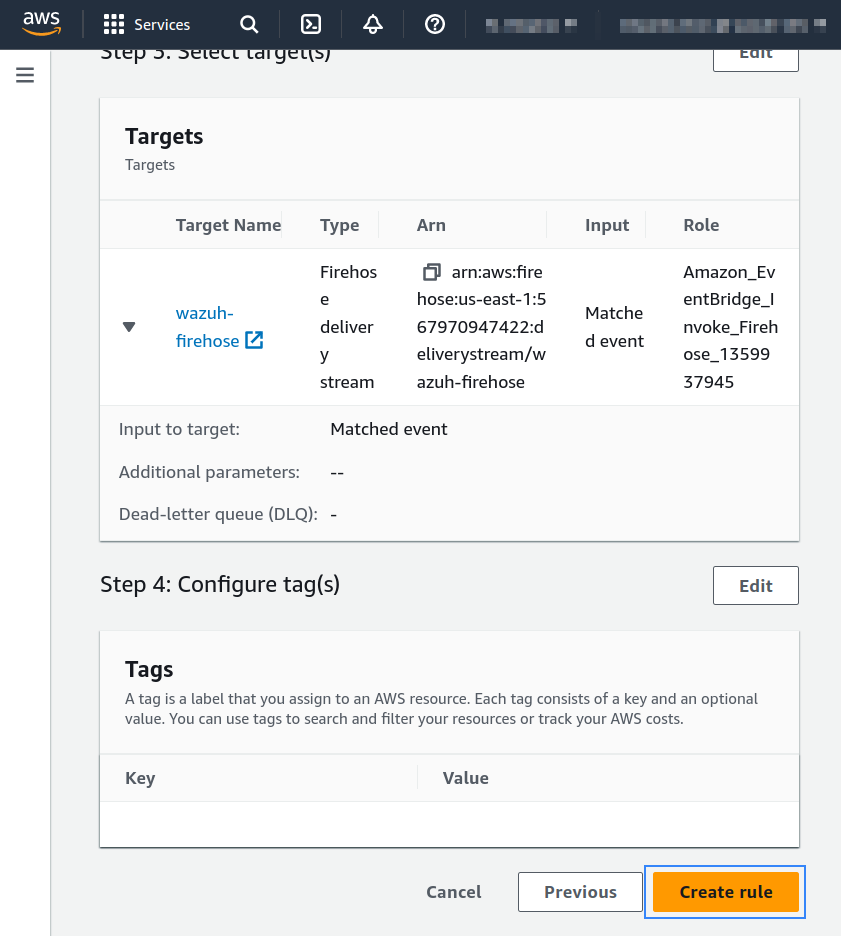Click the Target Name column header
841x936 pixels.
(x=228, y=225)
